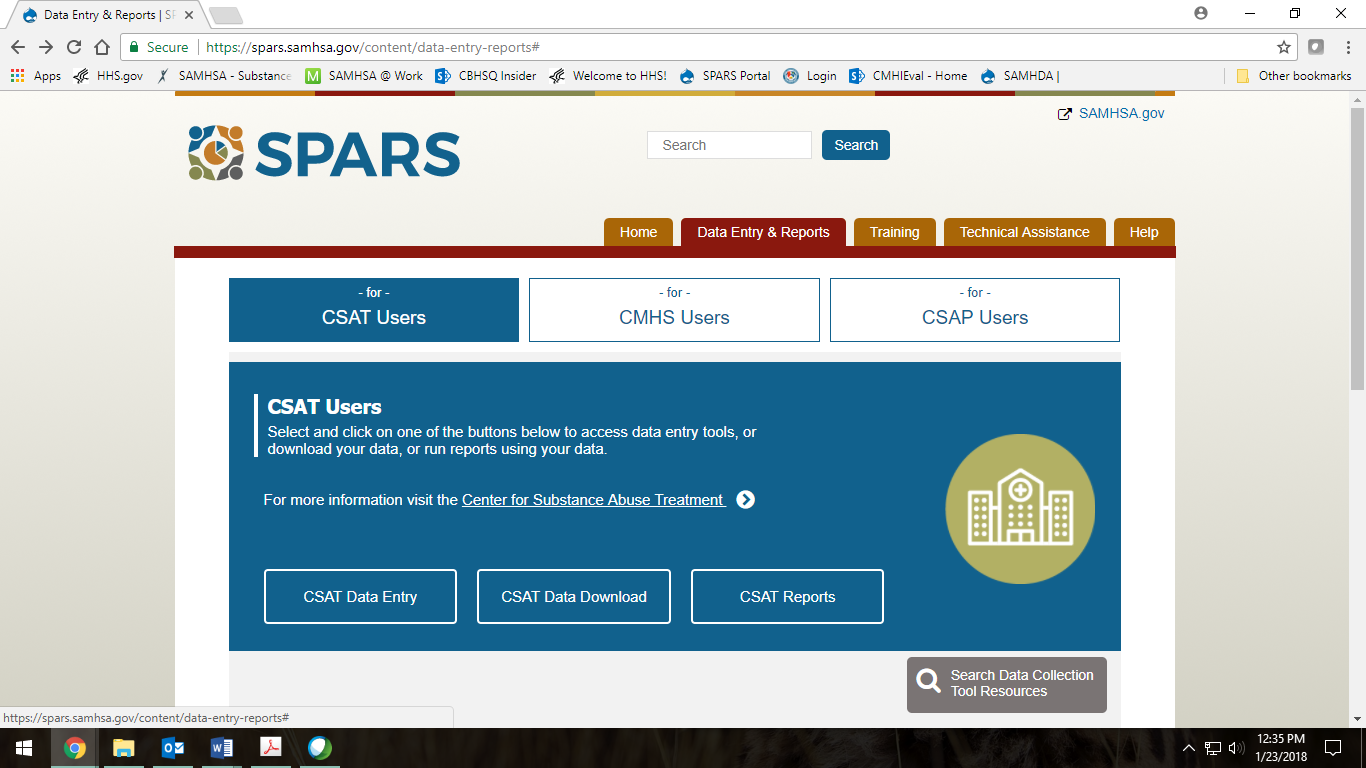This screenshot has width=1366, height=768.
Task: Open the Training menu tab
Action: [894, 232]
